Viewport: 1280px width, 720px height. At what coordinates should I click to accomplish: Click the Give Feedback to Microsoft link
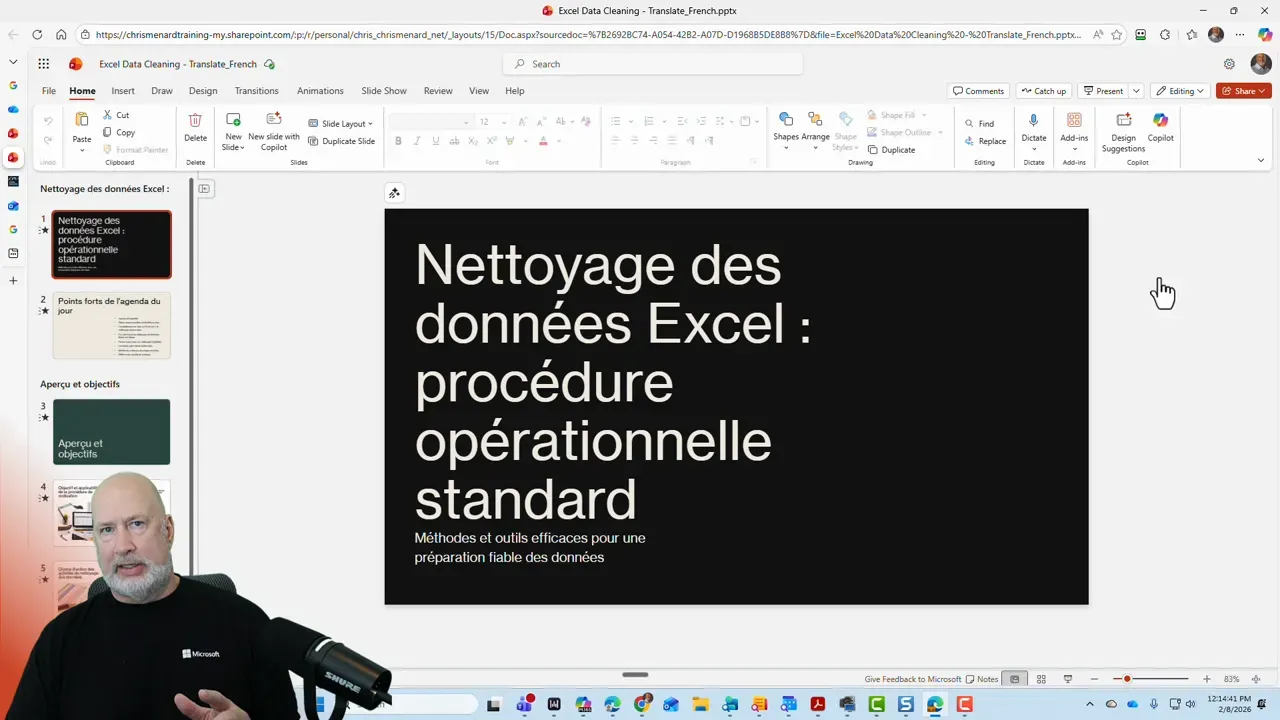click(x=911, y=679)
